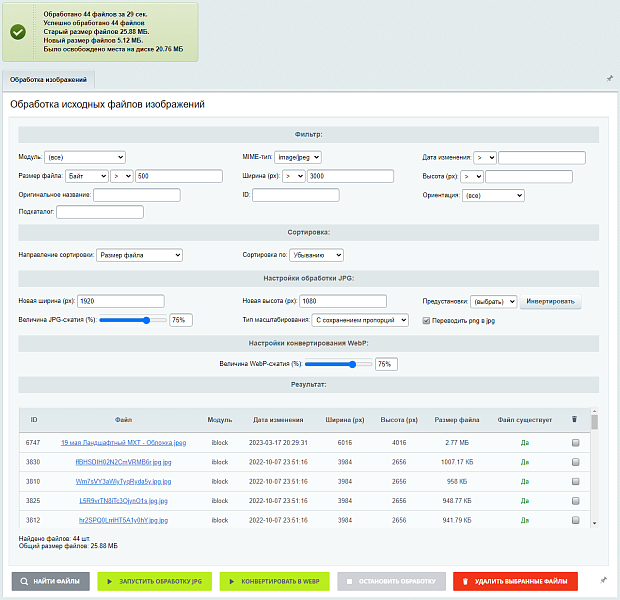Click the green success checkmark icon
Screen dimensions: 620x600
(18, 32)
